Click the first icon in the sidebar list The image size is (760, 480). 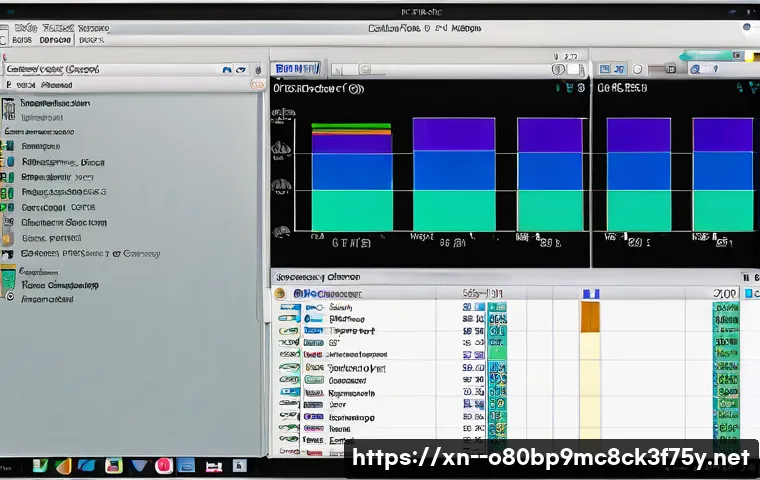9,104
